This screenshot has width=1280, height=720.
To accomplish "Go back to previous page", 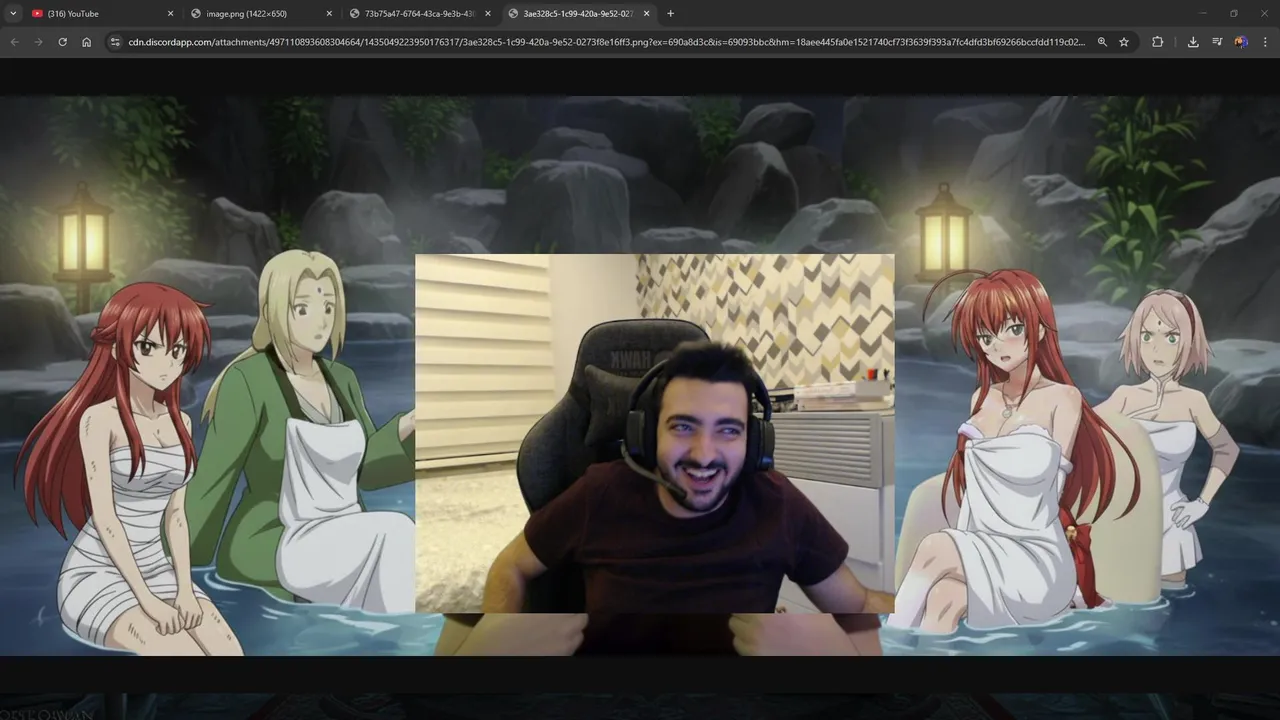I will tap(14, 42).
